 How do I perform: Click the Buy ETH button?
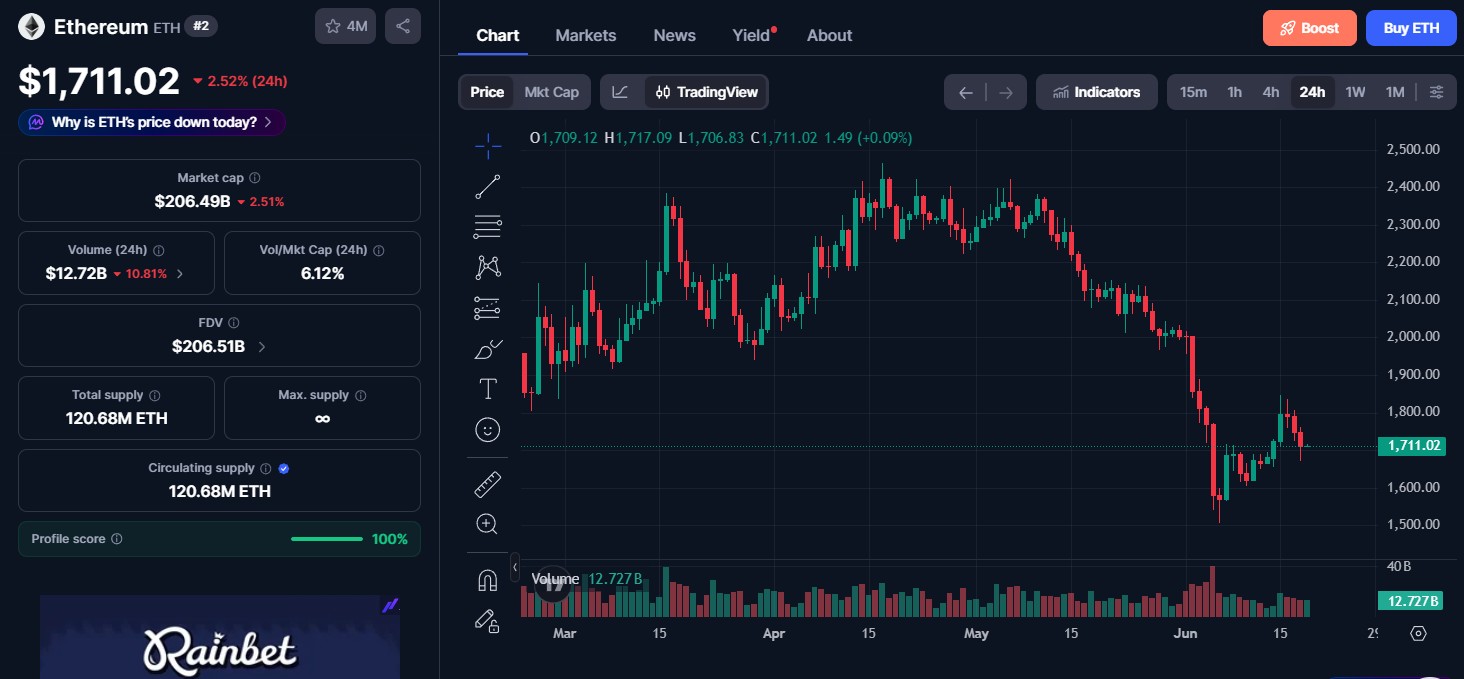[1411, 28]
